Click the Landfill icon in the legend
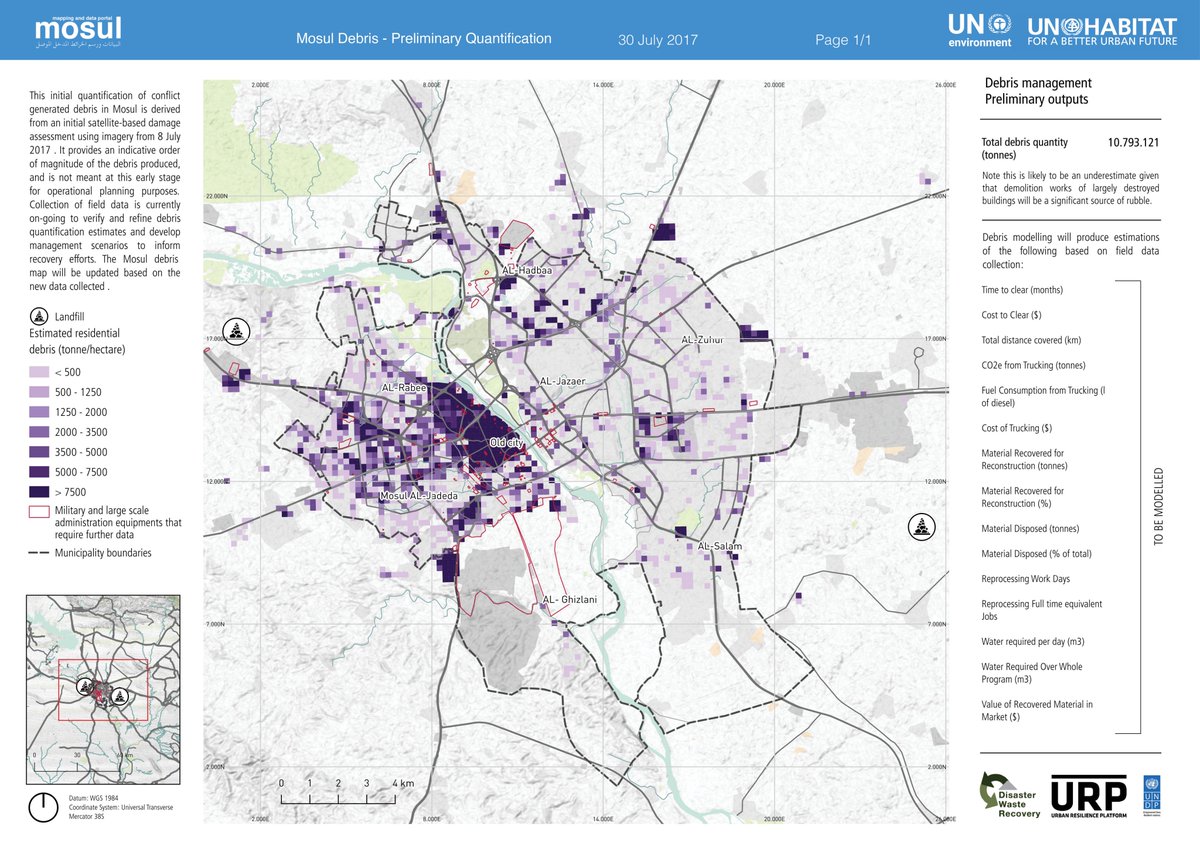1200x848 pixels. [39, 317]
